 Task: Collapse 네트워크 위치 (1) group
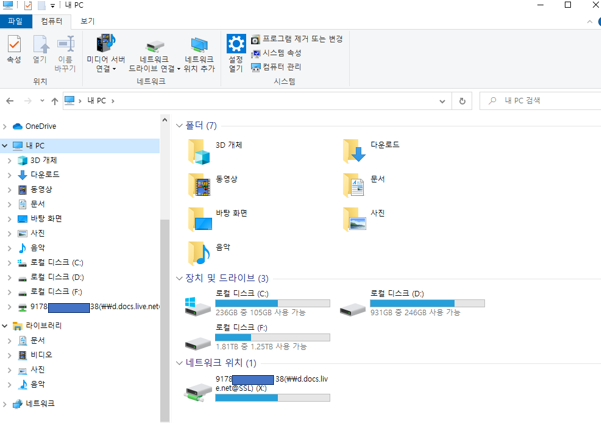[179, 363]
